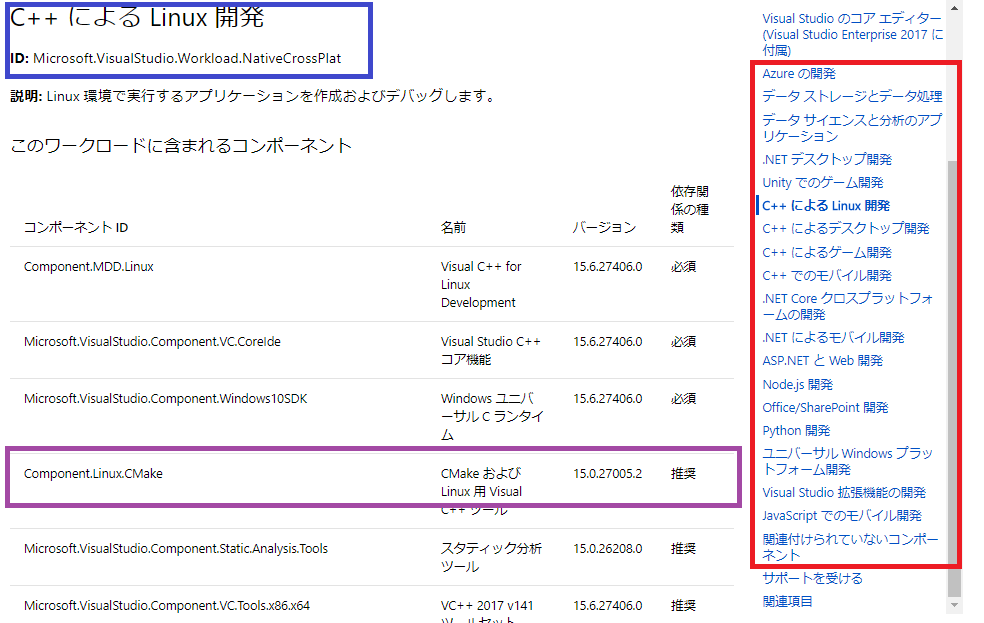
Task: Open ユニバーサル Windows プラットフォーム開発 link
Action: point(847,461)
